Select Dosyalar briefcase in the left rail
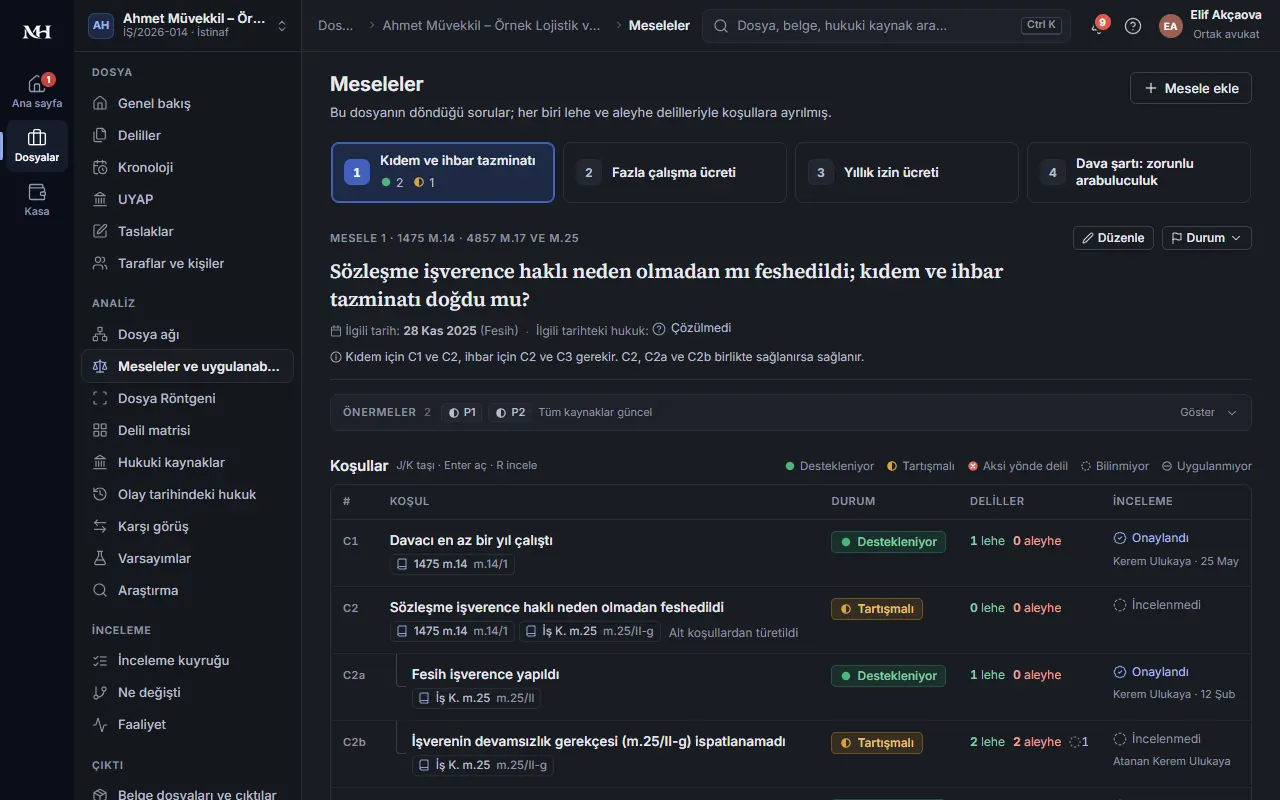1280x800 pixels. (x=37, y=146)
